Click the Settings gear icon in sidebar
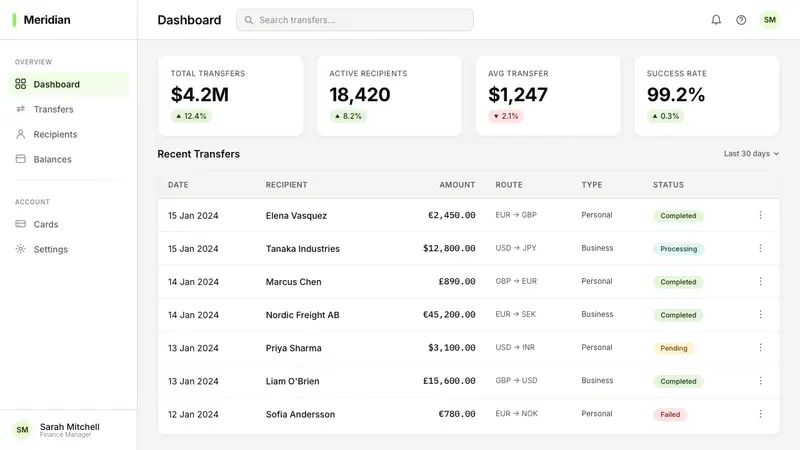The width and height of the screenshot is (800, 450). coord(20,248)
